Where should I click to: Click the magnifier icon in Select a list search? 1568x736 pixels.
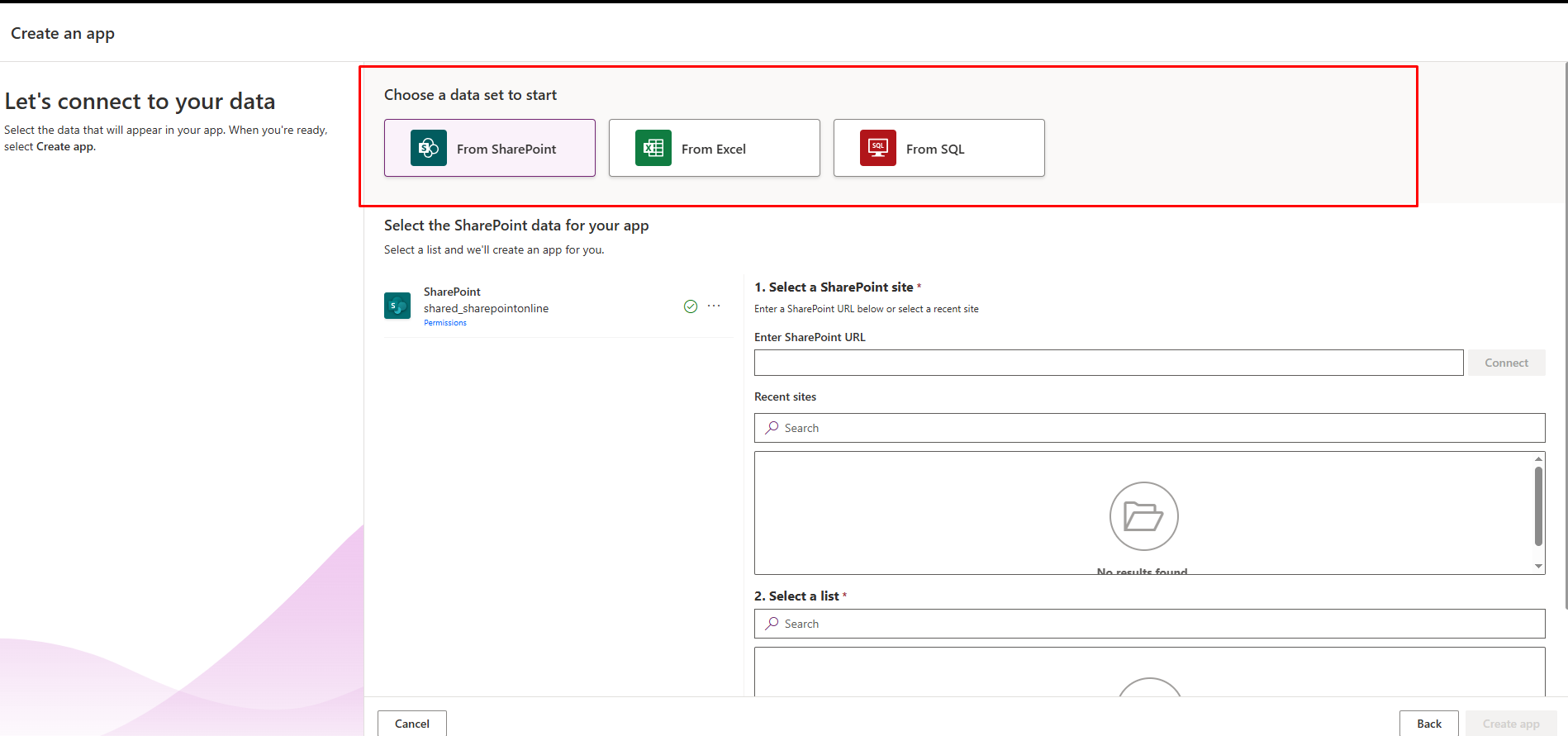point(772,624)
